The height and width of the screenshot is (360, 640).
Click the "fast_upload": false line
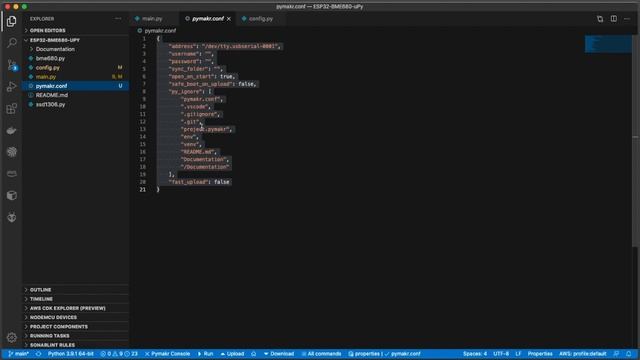pyautogui.click(x=200, y=182)
